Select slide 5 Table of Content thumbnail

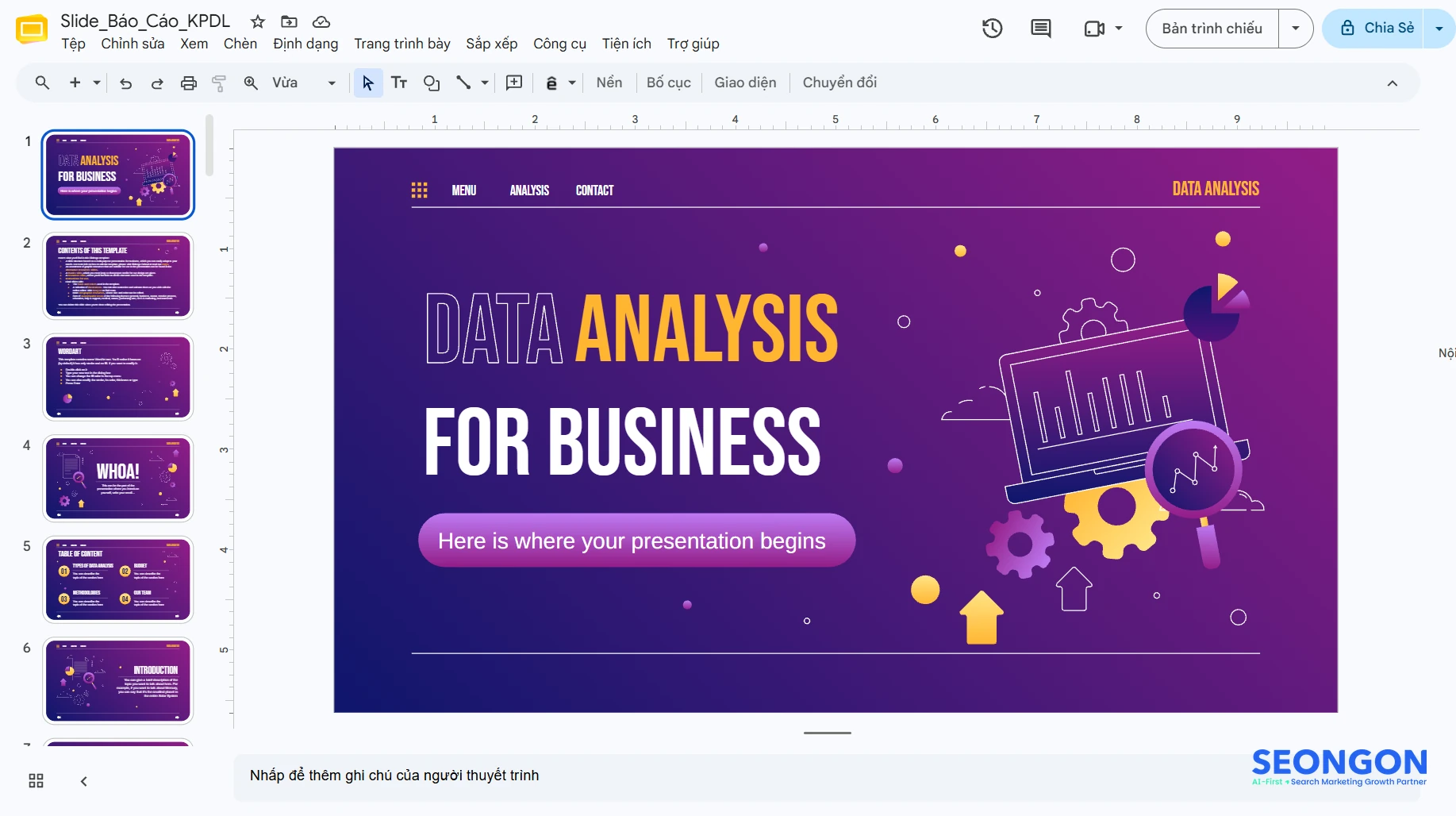point(118,579)
